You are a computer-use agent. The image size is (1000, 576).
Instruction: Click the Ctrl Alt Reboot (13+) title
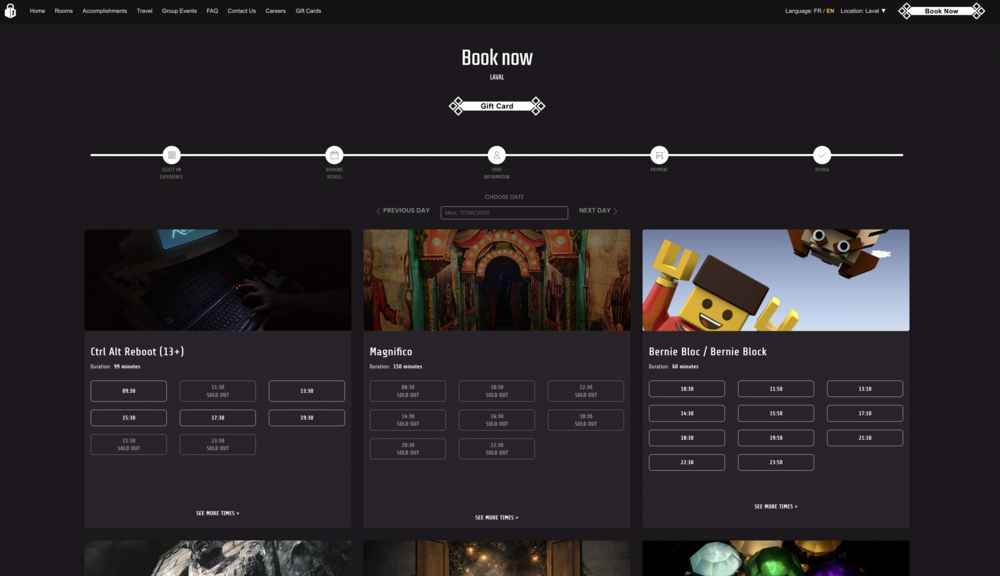point(137,351)
